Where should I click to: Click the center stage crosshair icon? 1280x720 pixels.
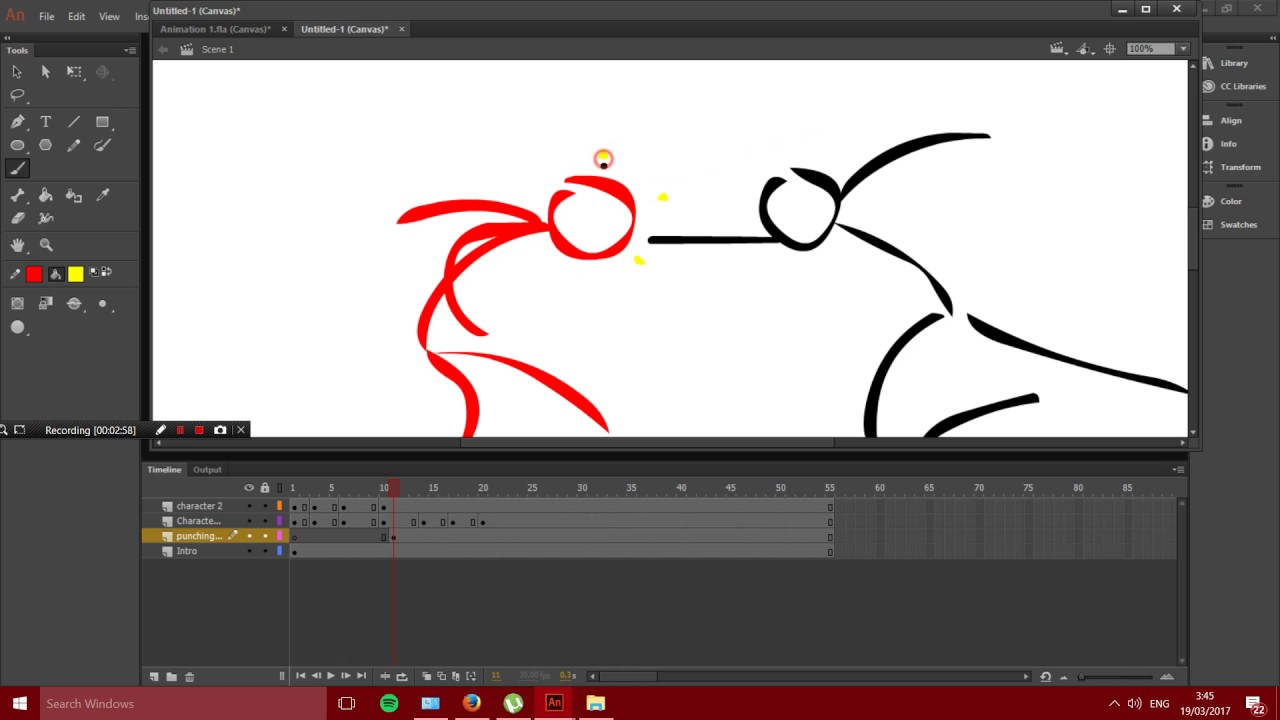point(1110,49)
